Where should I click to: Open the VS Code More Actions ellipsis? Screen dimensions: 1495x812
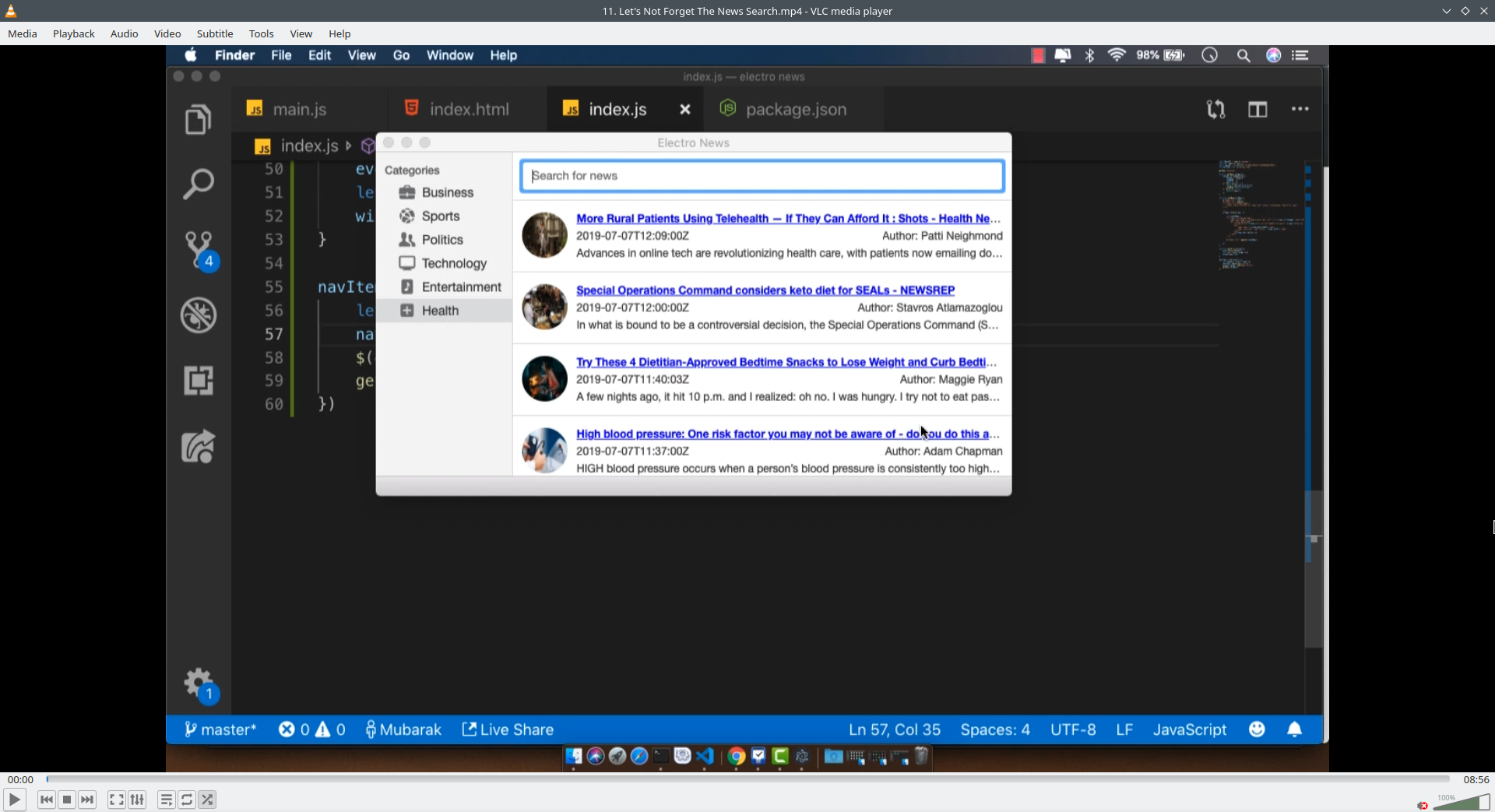pos(1300,109)
